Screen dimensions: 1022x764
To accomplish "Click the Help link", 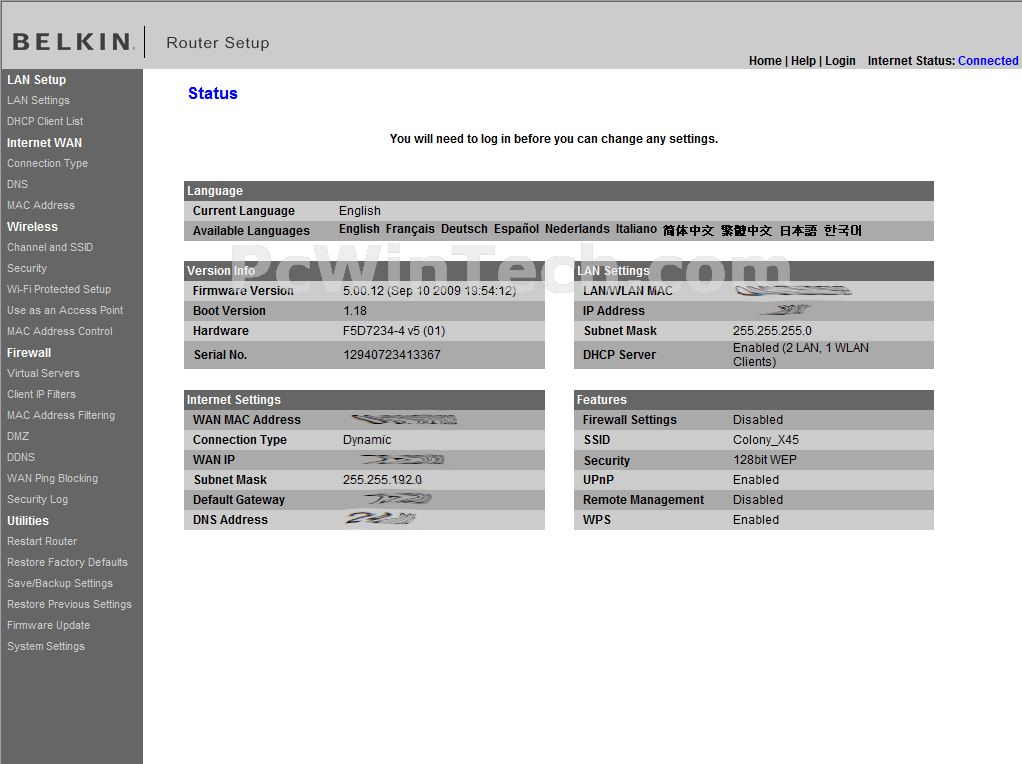I will coord(804,61).
